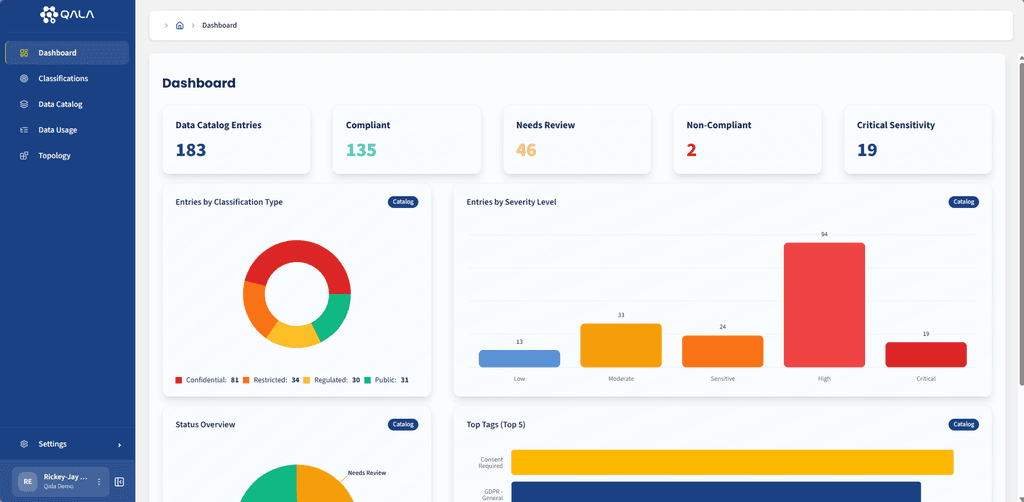Click the Top Tags (Top 5) title
The height and width of the screenshot is (502, 1024).
(x=496, y=425)
